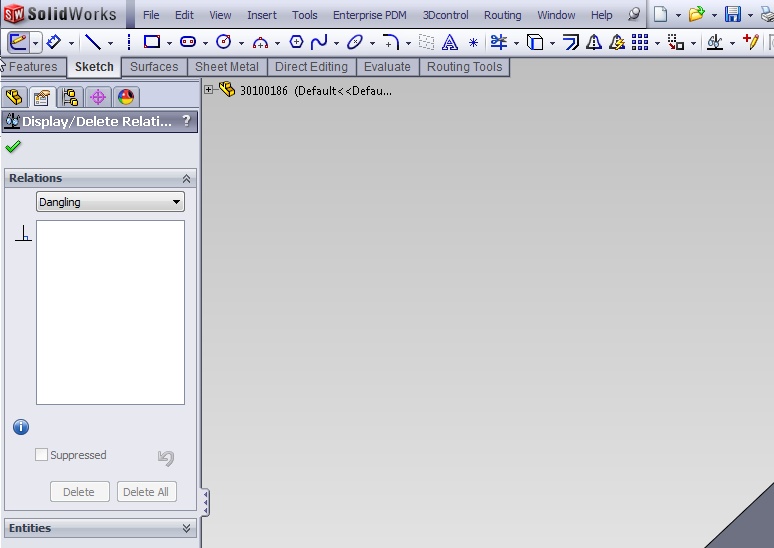The height and width of the screenshot is (548, 774).
Task: Open the DisplayManager tab
Action: click(126, 97)
